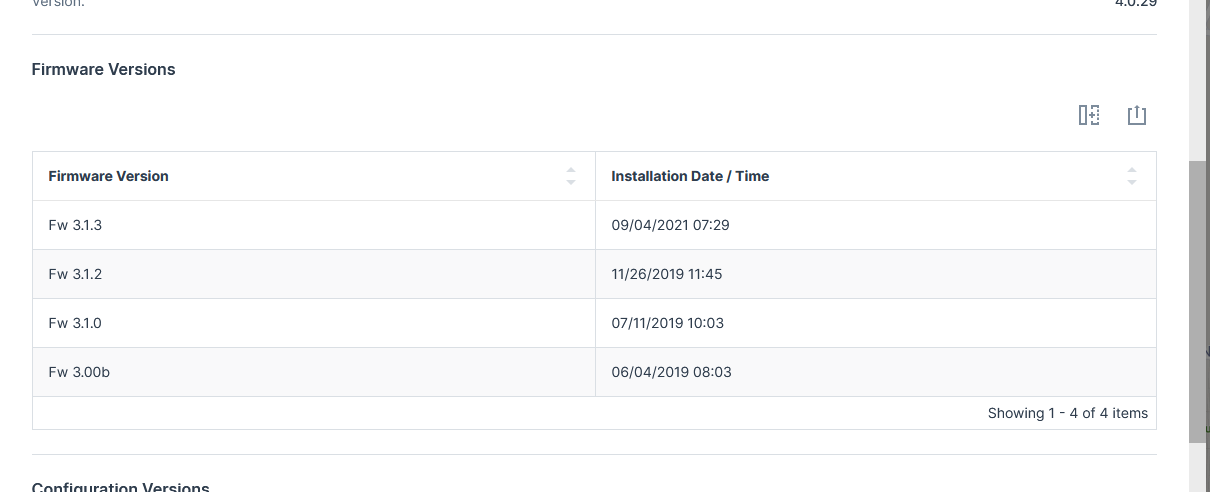Click the 09/04/2021 07:29 date cell

670,225
